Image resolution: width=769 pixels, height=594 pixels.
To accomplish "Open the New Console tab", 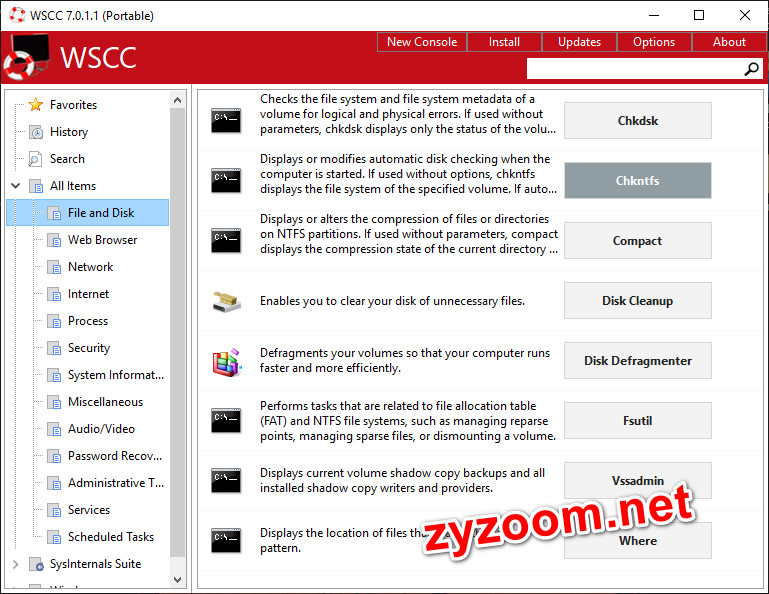I will point(422,42).
